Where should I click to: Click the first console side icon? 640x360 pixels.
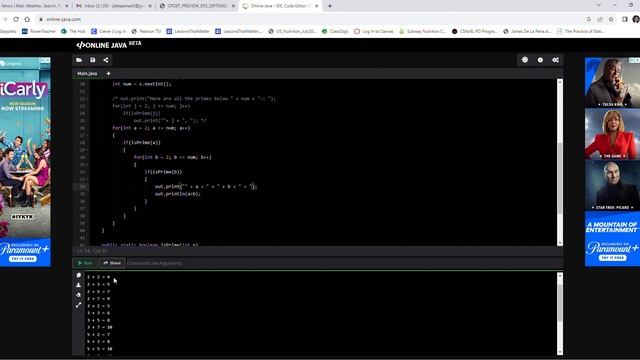pyautogui.click(x=78, y=276)
